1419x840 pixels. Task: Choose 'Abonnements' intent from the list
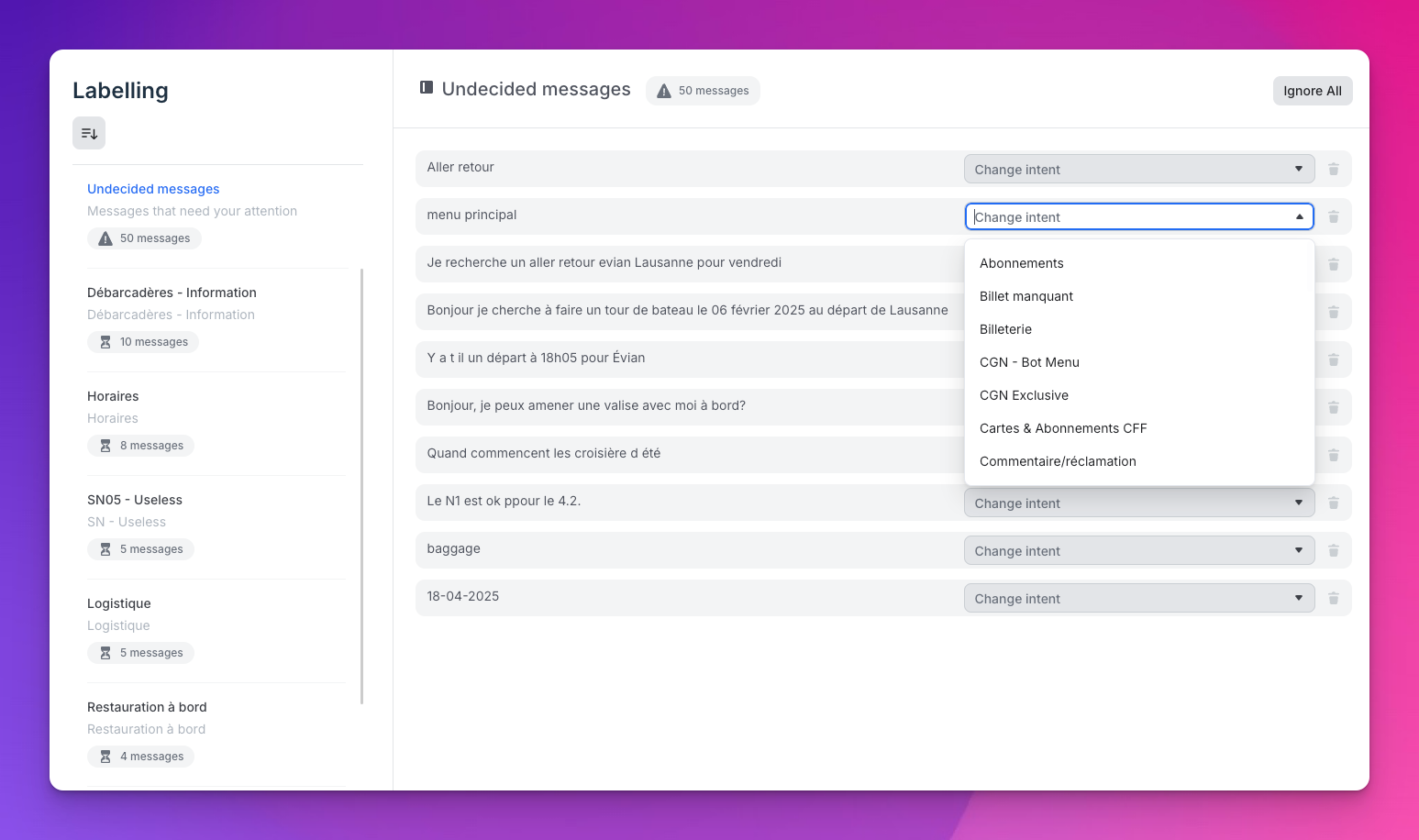[x=1139, y=263]
